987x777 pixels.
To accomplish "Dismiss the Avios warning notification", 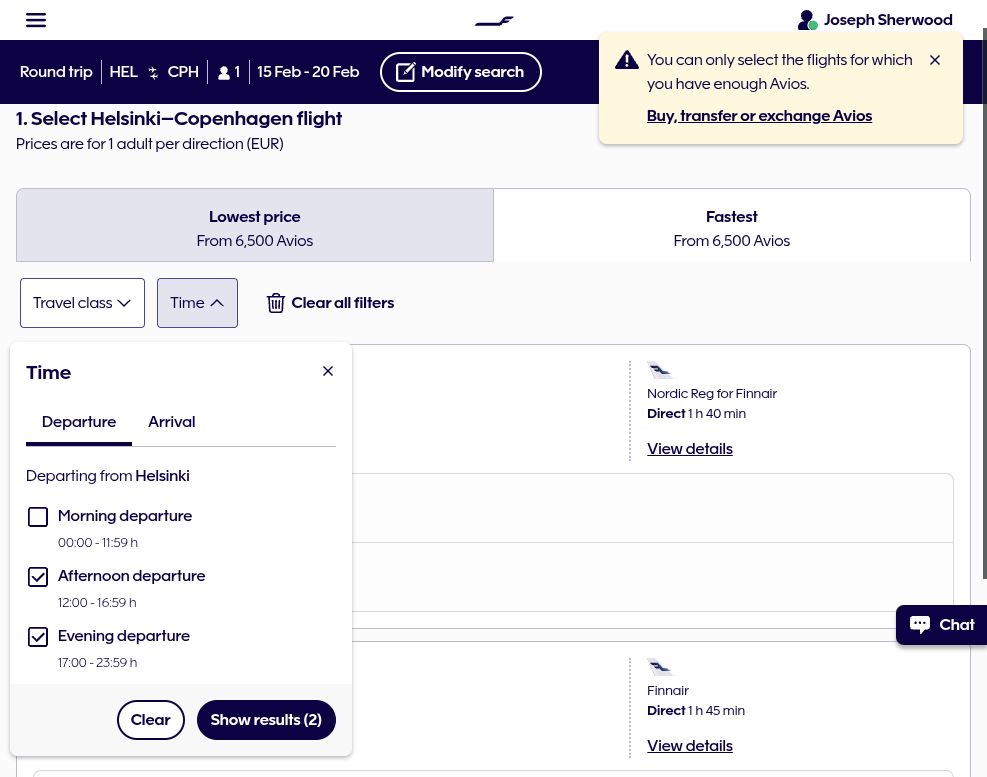I will click(935, 60).
